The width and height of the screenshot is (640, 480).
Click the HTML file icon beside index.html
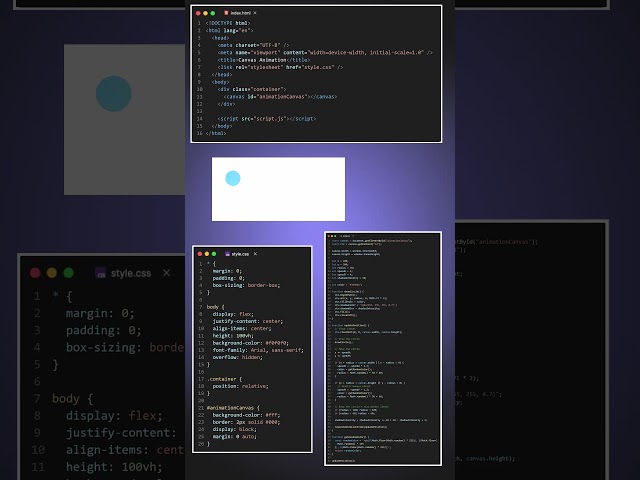(226, 13)
